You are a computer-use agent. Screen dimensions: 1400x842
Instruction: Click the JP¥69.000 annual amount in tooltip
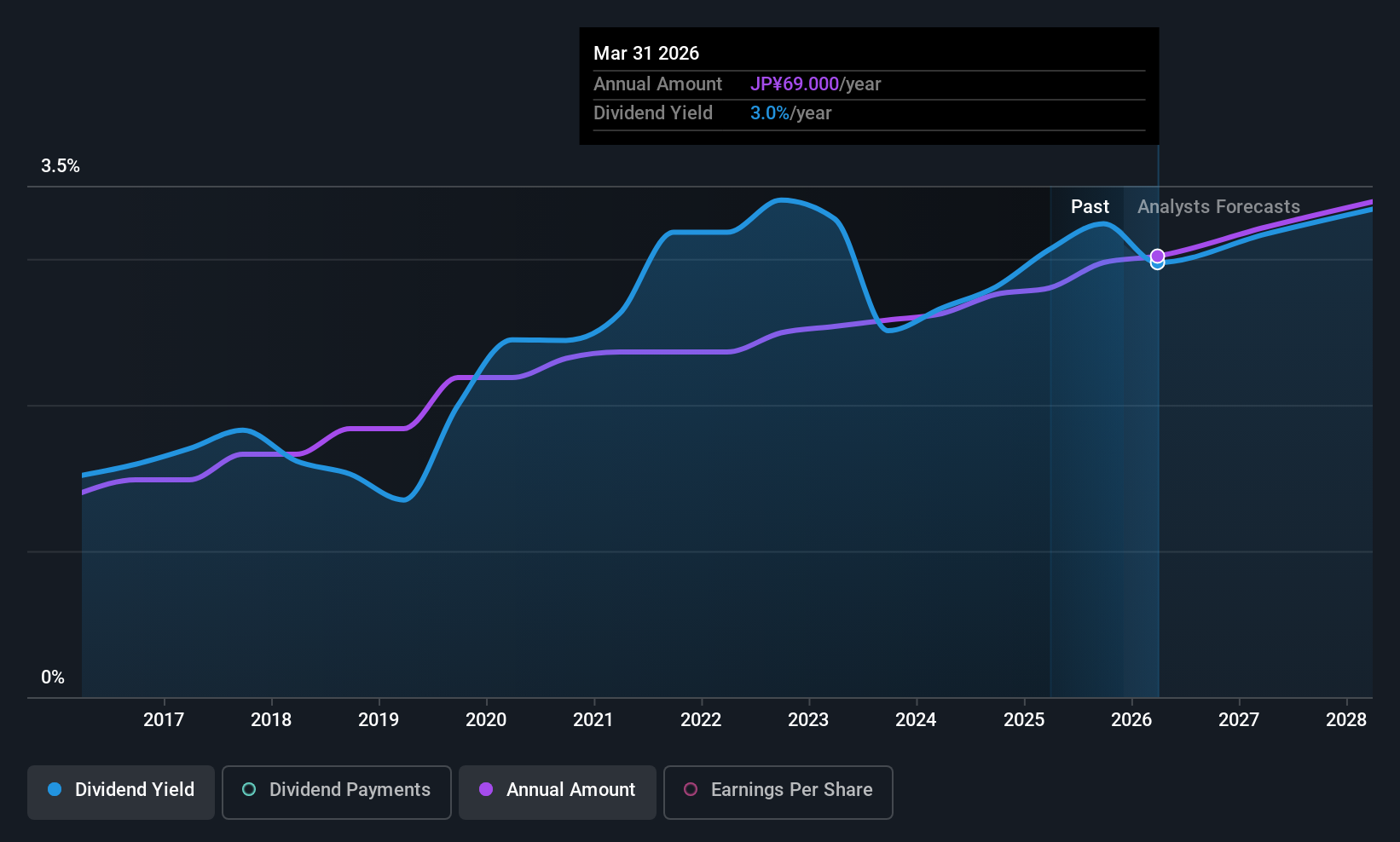point(795,84)
